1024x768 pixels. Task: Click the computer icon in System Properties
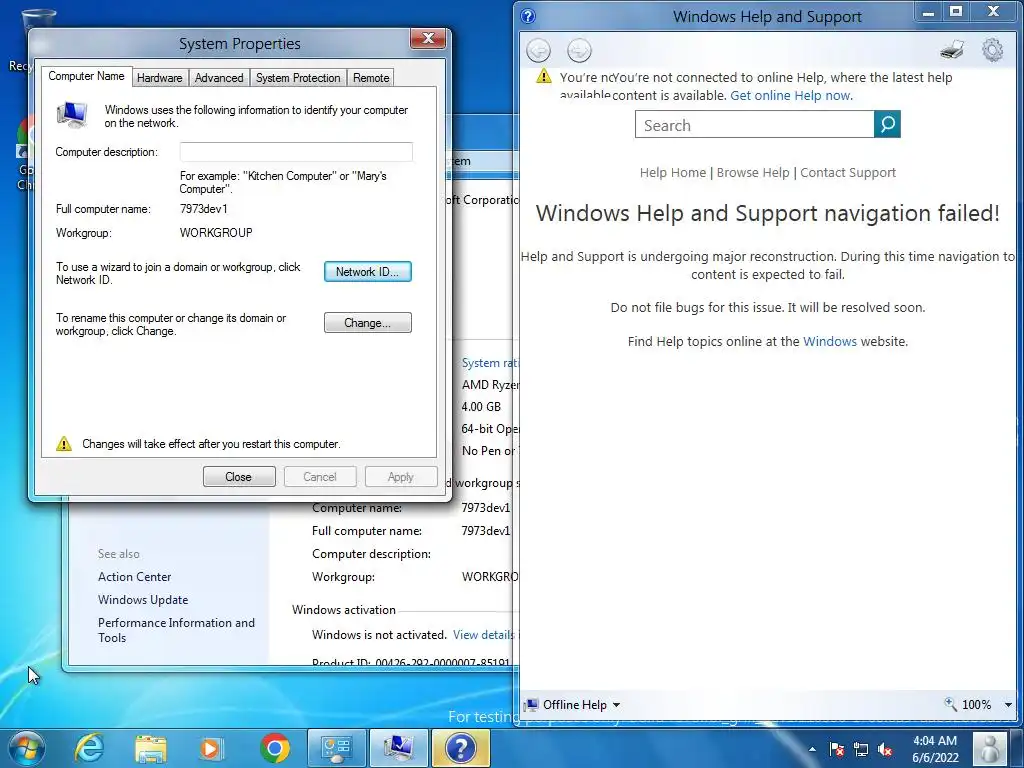click(x=72, y=114)
